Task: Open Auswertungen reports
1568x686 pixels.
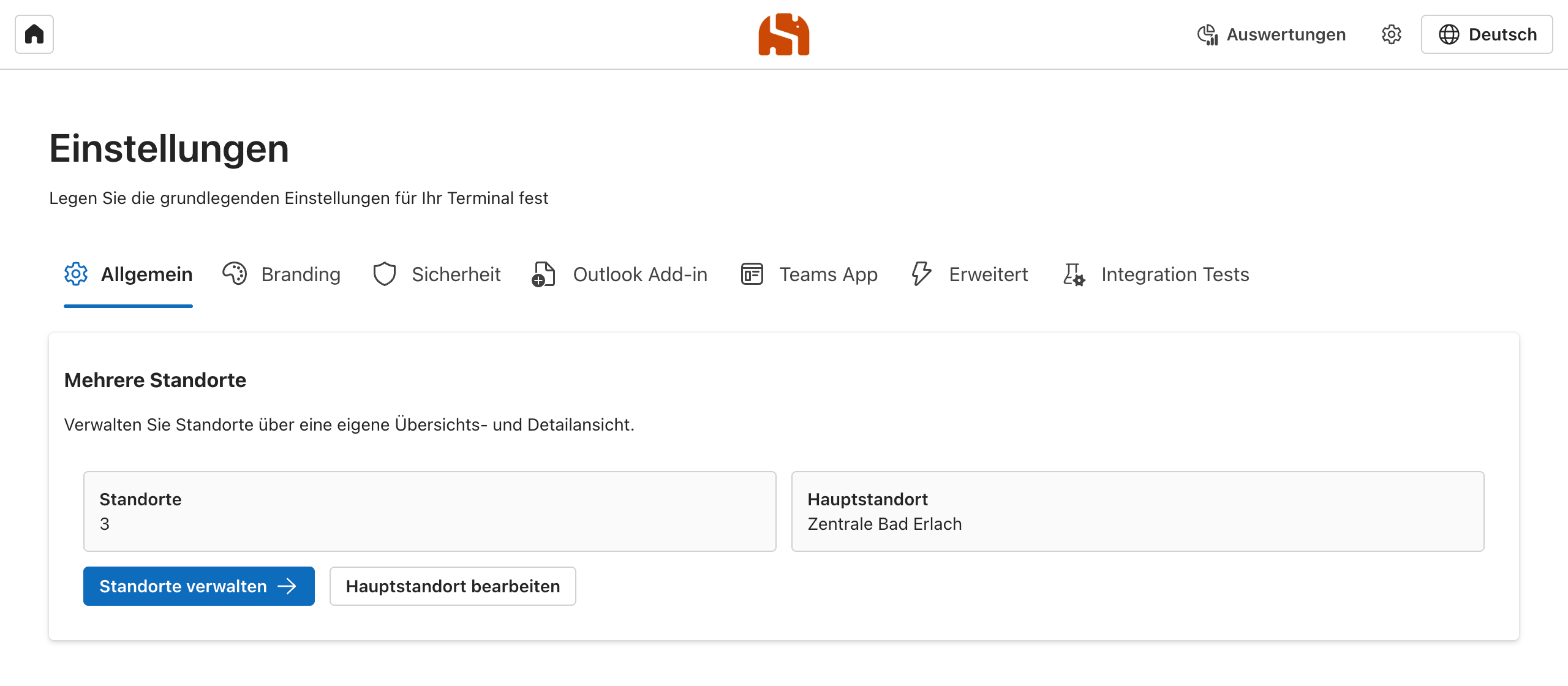Action: (1271, 34)
